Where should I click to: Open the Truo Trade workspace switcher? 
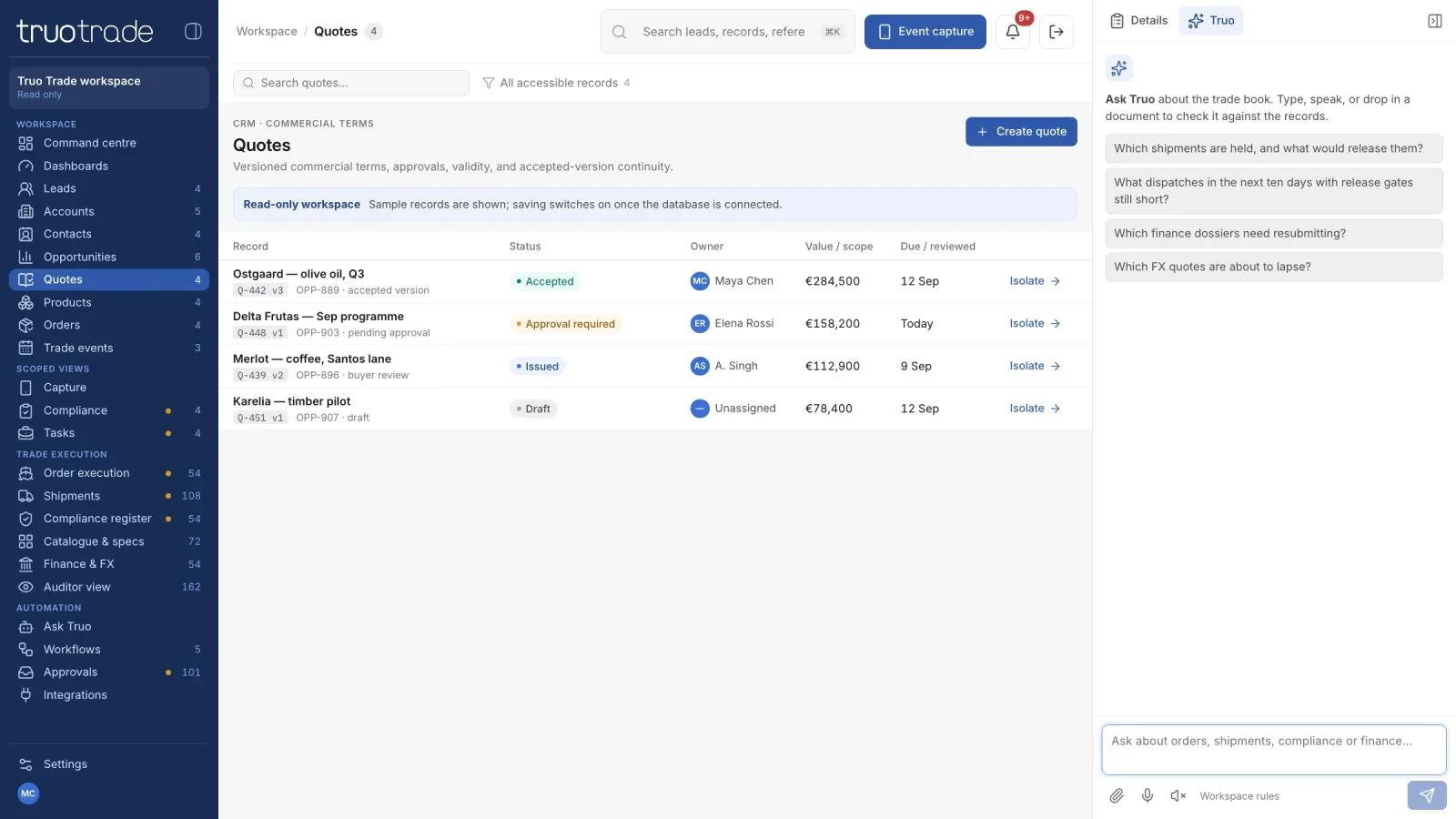pos(109,87)
